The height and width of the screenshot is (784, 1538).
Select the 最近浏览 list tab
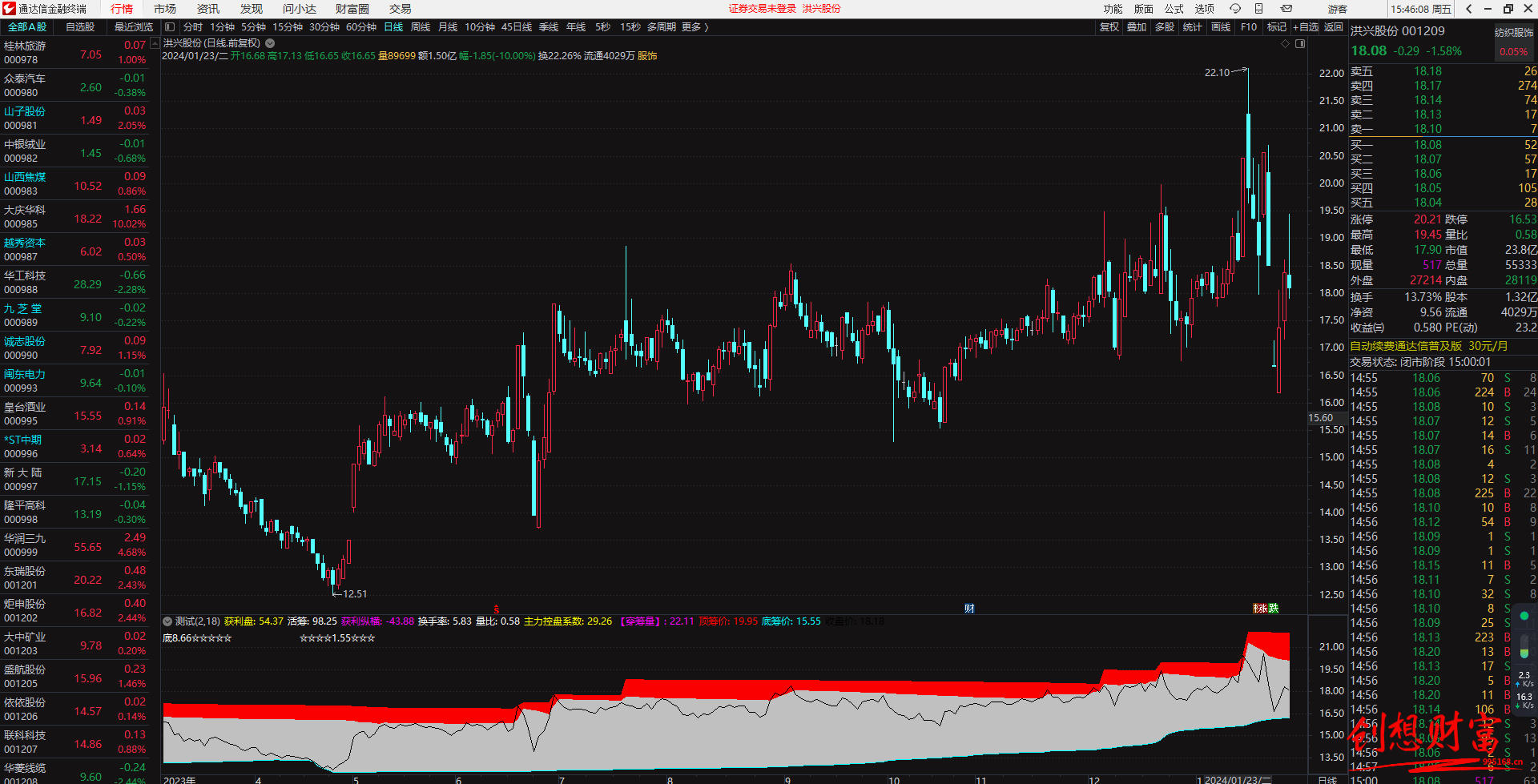click(x=133, y=27)
